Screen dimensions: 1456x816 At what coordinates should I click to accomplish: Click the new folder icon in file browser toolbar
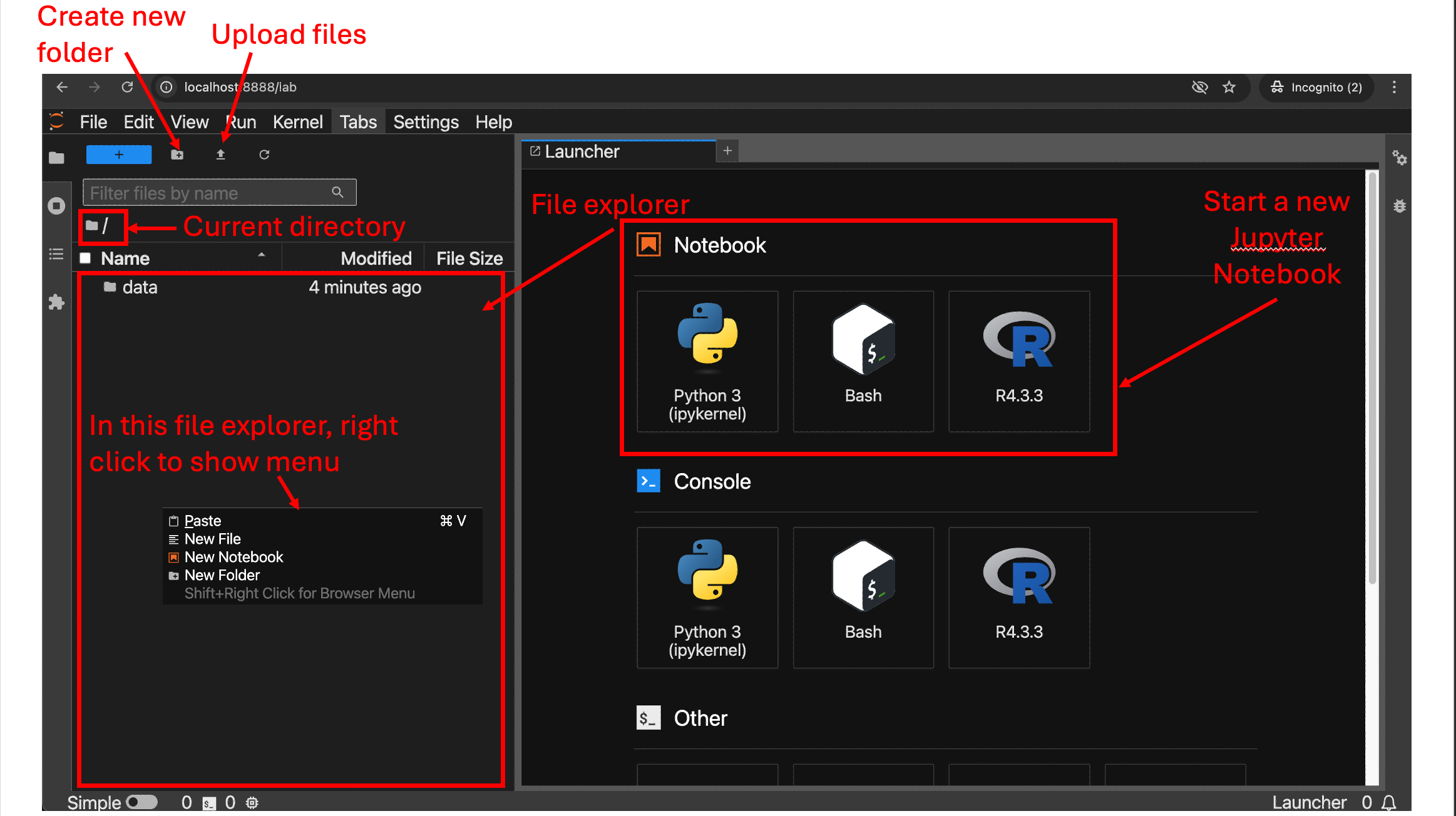(x=177, y=155)
